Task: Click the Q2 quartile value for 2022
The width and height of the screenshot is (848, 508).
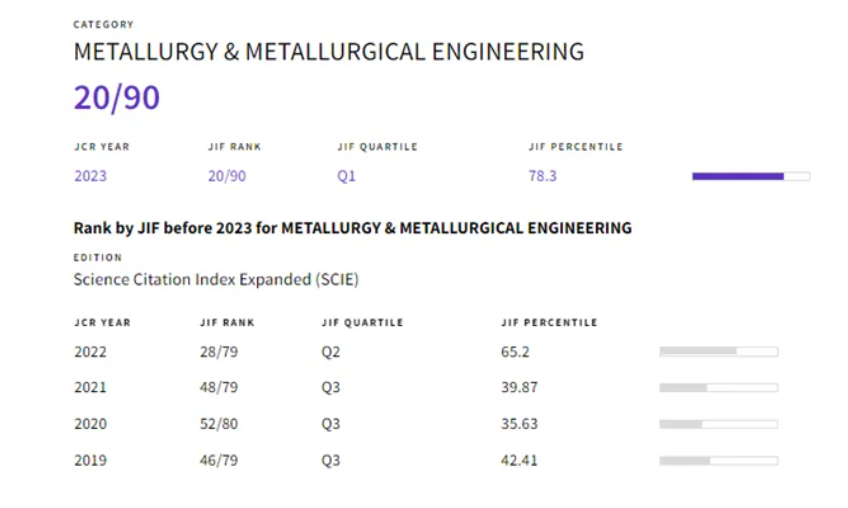Action: pos(330,352)
